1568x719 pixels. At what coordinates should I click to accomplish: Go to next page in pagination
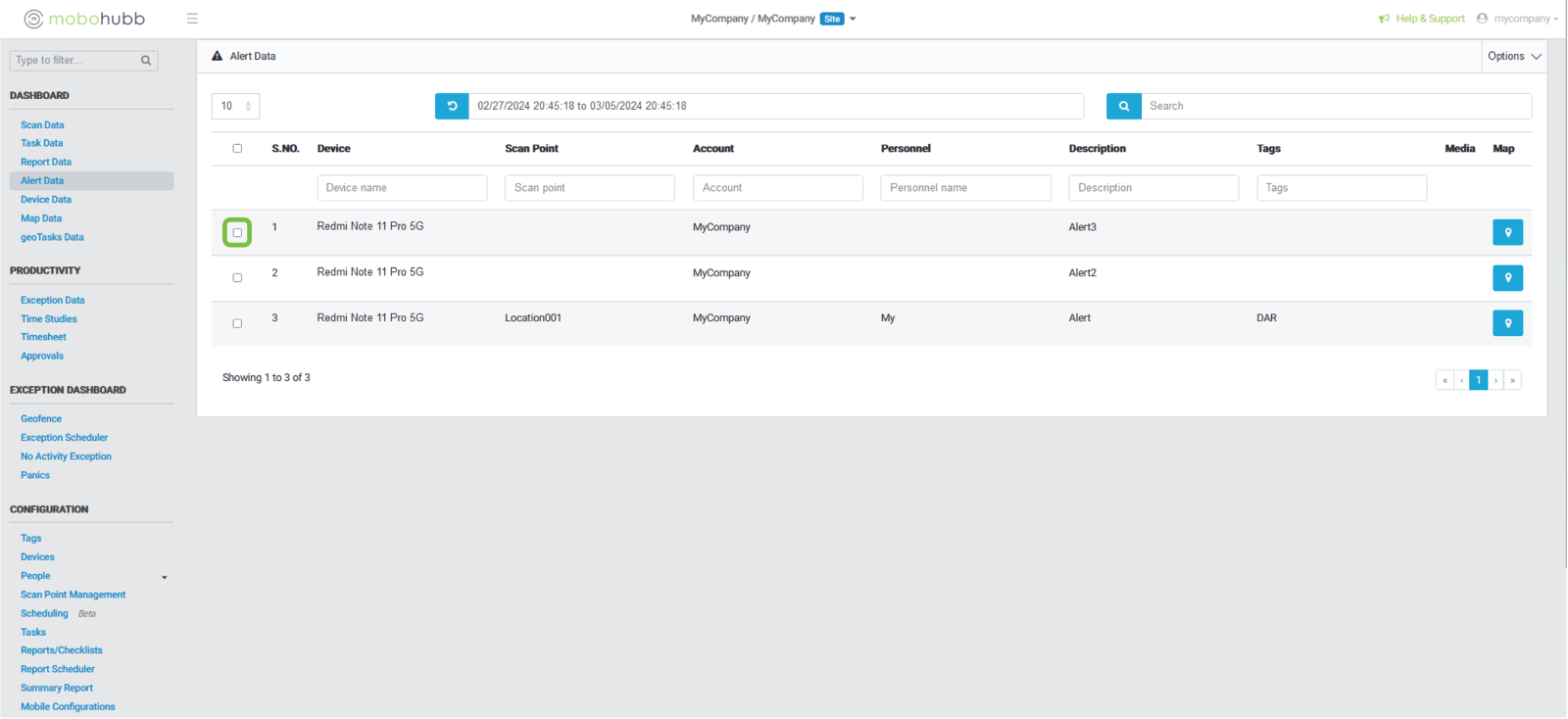[x=1495, y=380]
